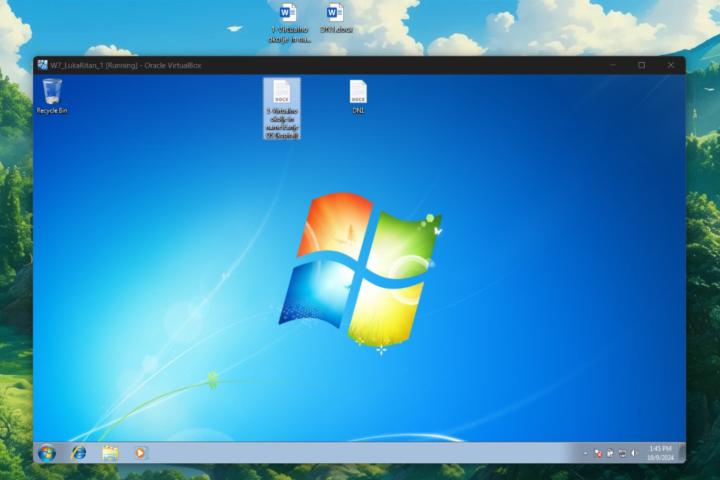Click the VirtualBox window title text
This screenshot has width=720, height=480.
click(125, 65)
